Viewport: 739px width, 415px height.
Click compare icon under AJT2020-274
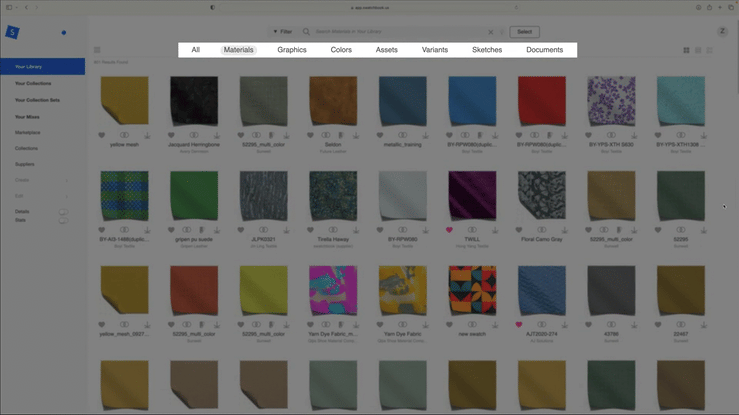(x=542, y=325)
